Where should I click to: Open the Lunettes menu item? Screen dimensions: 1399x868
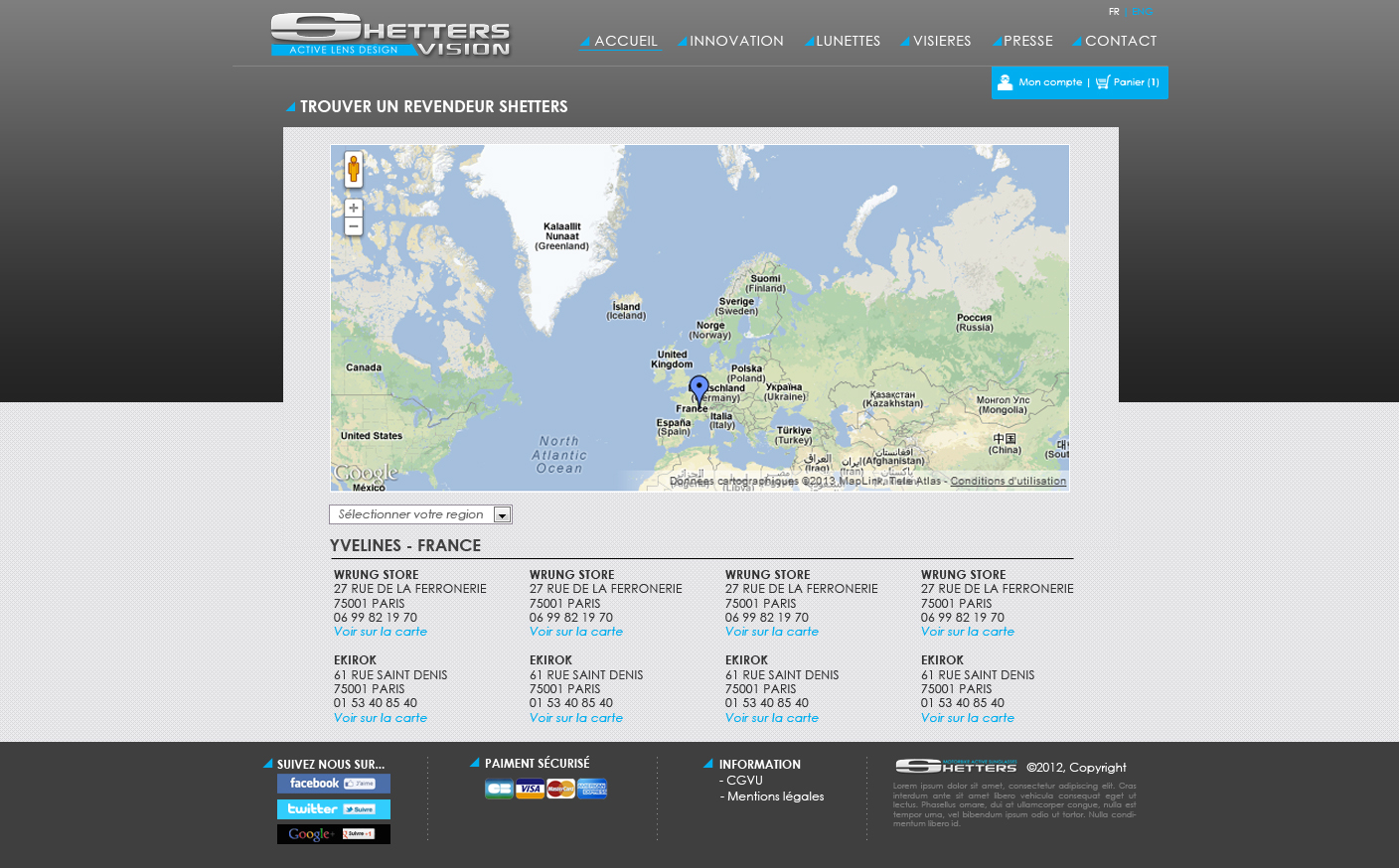848,41
